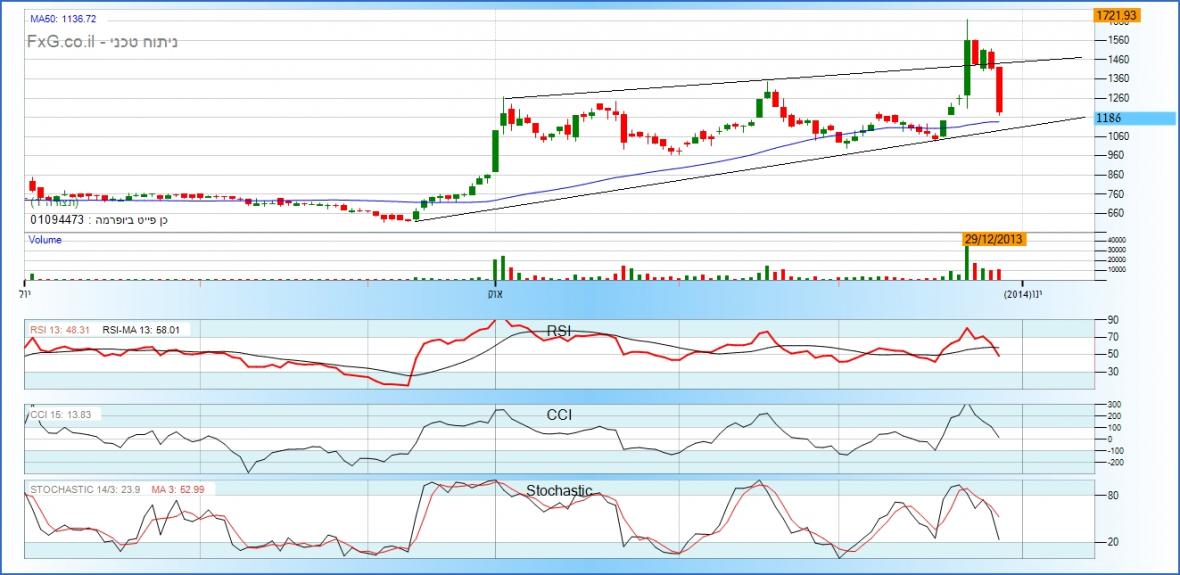1180x575 pixels.
Task: Select the tallest yellow volume bar
Action: (x=968, y=262)
